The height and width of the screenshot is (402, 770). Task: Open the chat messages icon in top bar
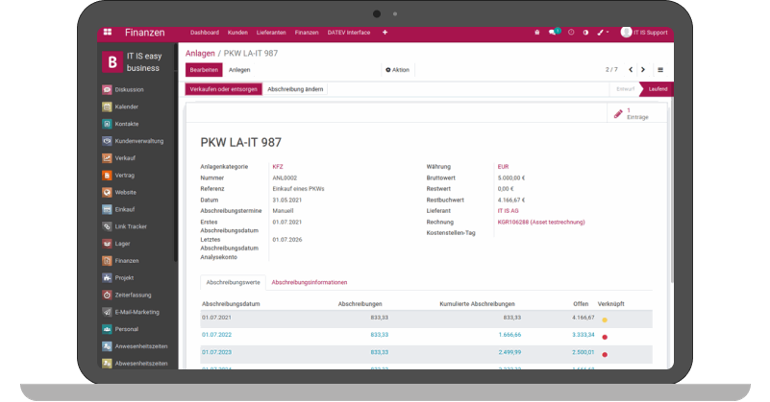tap(553, 32)
